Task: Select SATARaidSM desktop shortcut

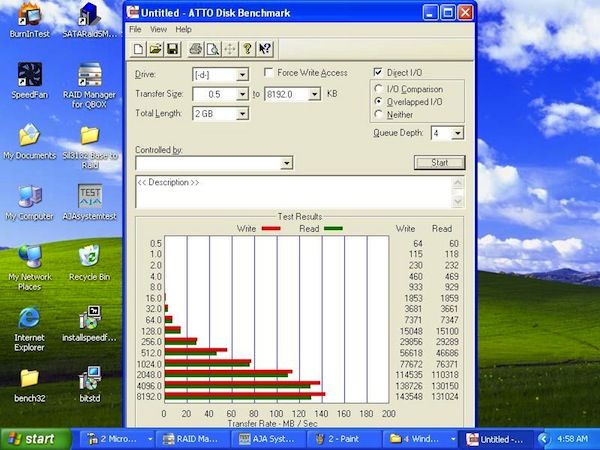Action: 90,20
